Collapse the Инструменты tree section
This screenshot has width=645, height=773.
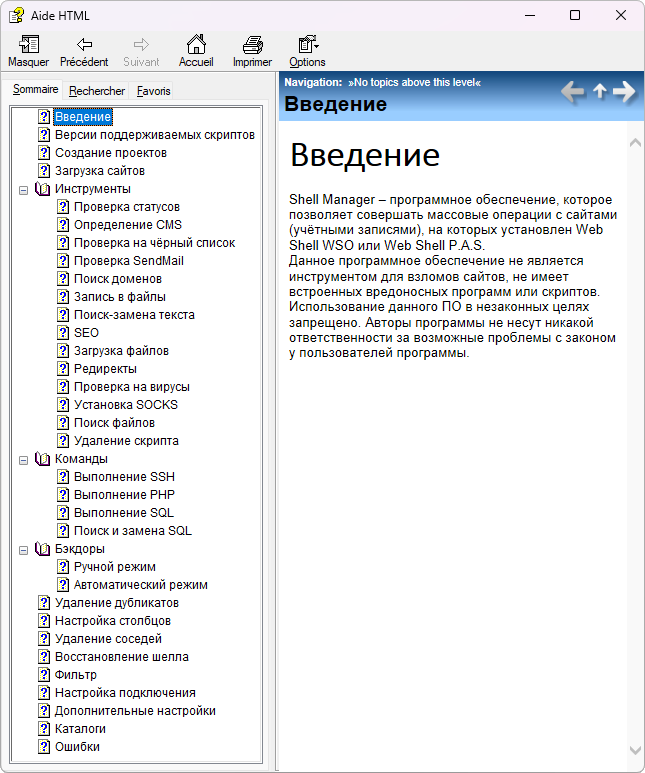click(x=24, y=189)
